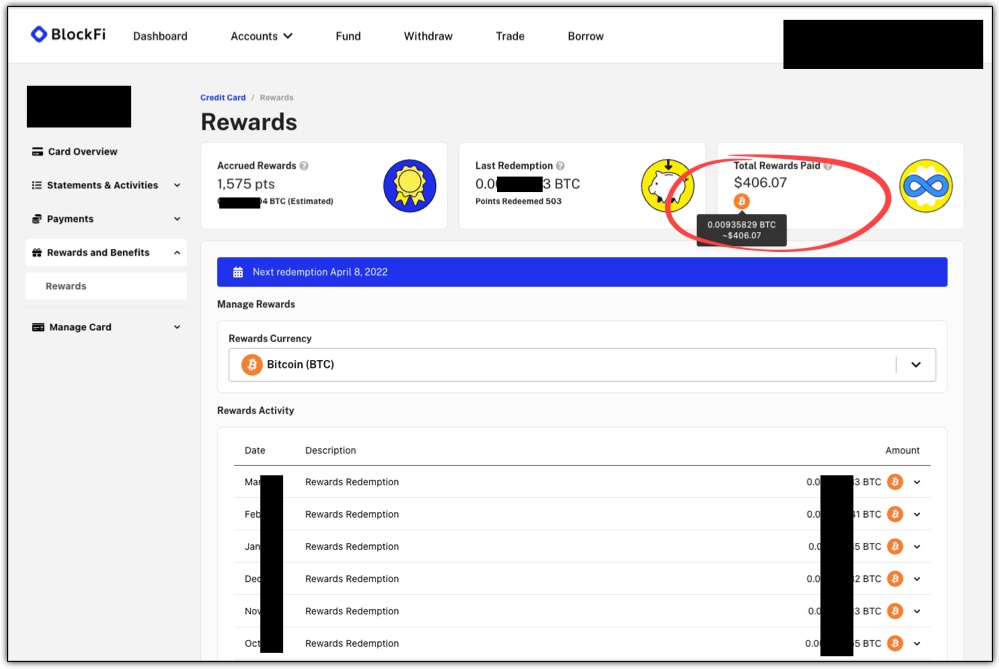Click the Rewards page heading

coord(249,122)
